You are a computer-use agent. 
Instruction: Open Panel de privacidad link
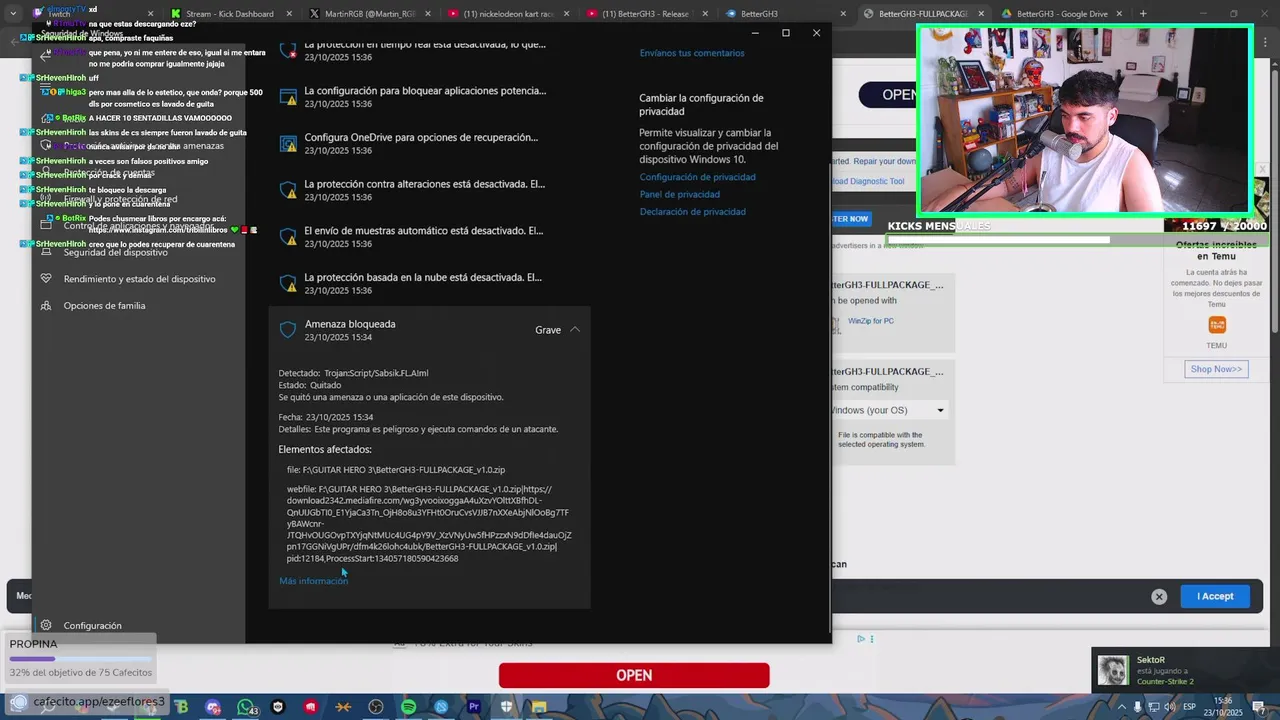[x=680, y=194]
